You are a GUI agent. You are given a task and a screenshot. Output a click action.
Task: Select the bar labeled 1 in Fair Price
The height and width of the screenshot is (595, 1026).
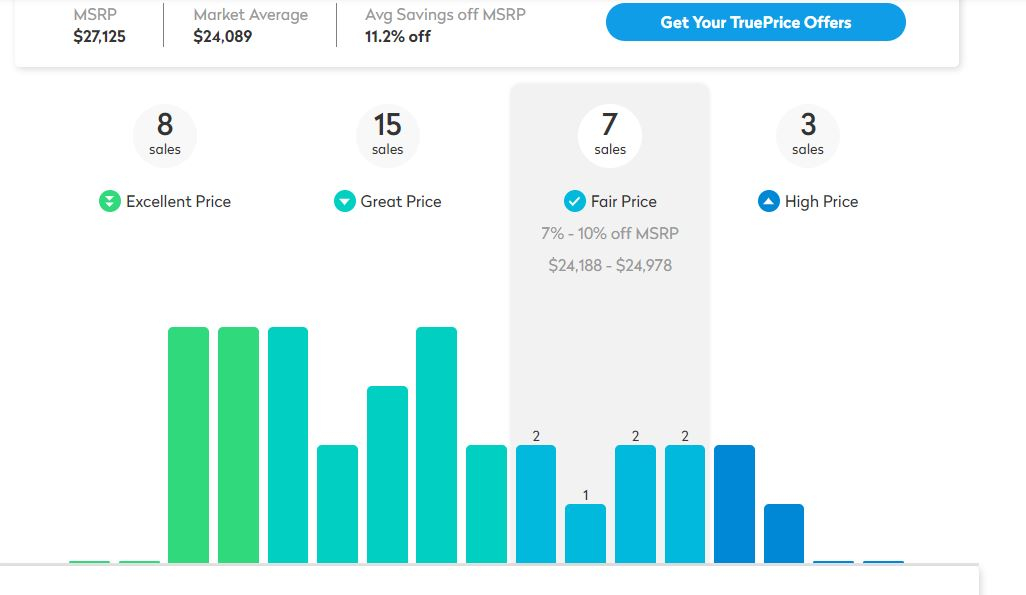click(586, 533)
